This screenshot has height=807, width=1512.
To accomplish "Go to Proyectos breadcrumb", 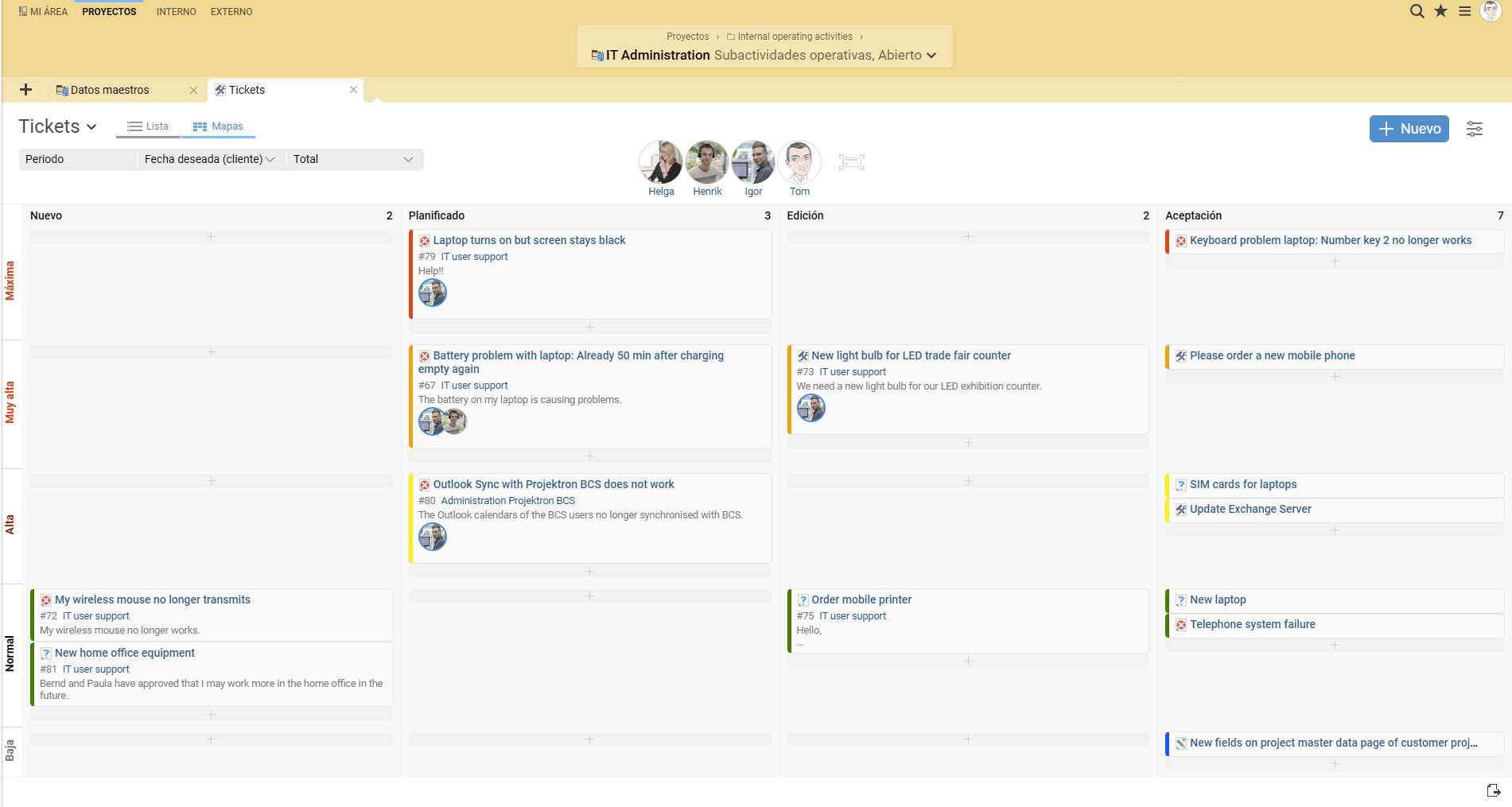I will pos(687,37).
